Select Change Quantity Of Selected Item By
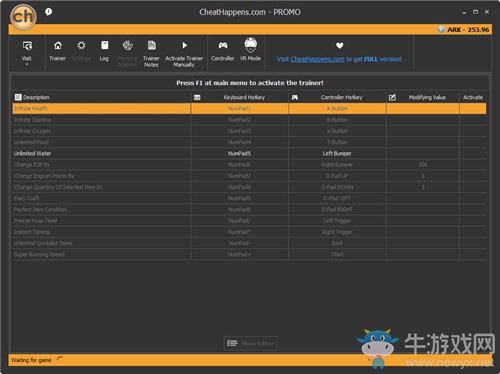Screen dimensions: 500x374 [x=249, y=187]
